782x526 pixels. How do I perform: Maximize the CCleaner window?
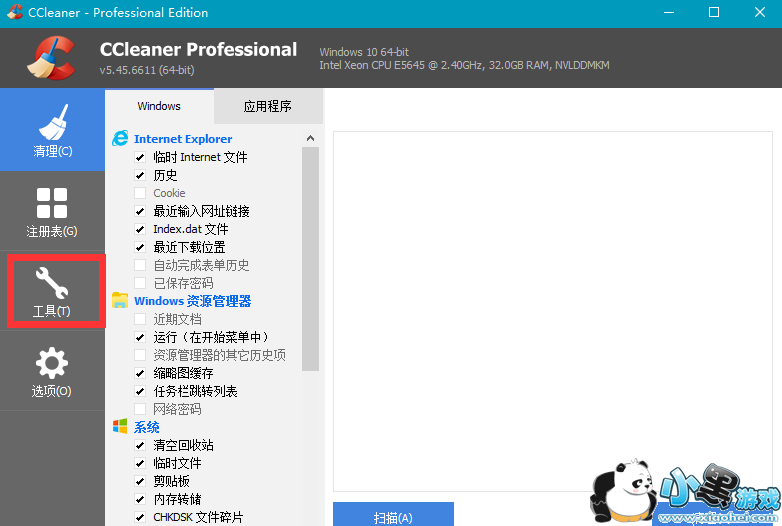coord(714,12)
